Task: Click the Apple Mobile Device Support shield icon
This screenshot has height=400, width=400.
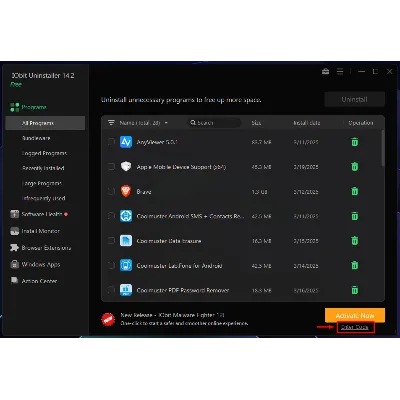Action: pyautogui.click(x=126, y=166)
